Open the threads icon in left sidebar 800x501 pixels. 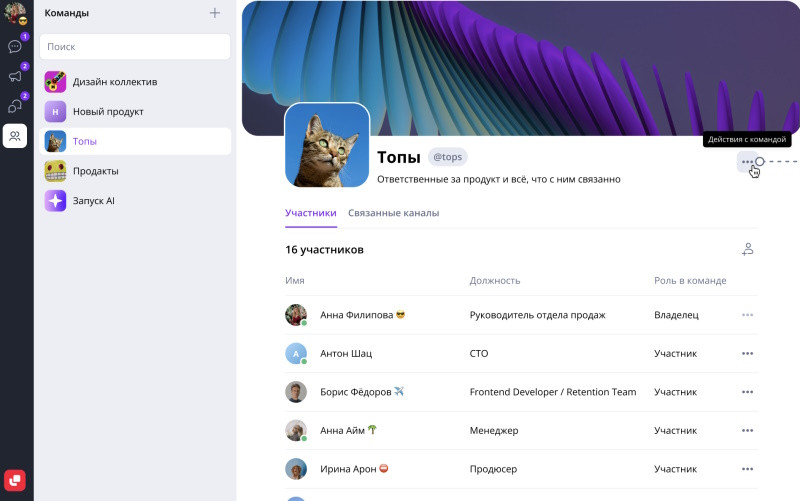[15, 106]
